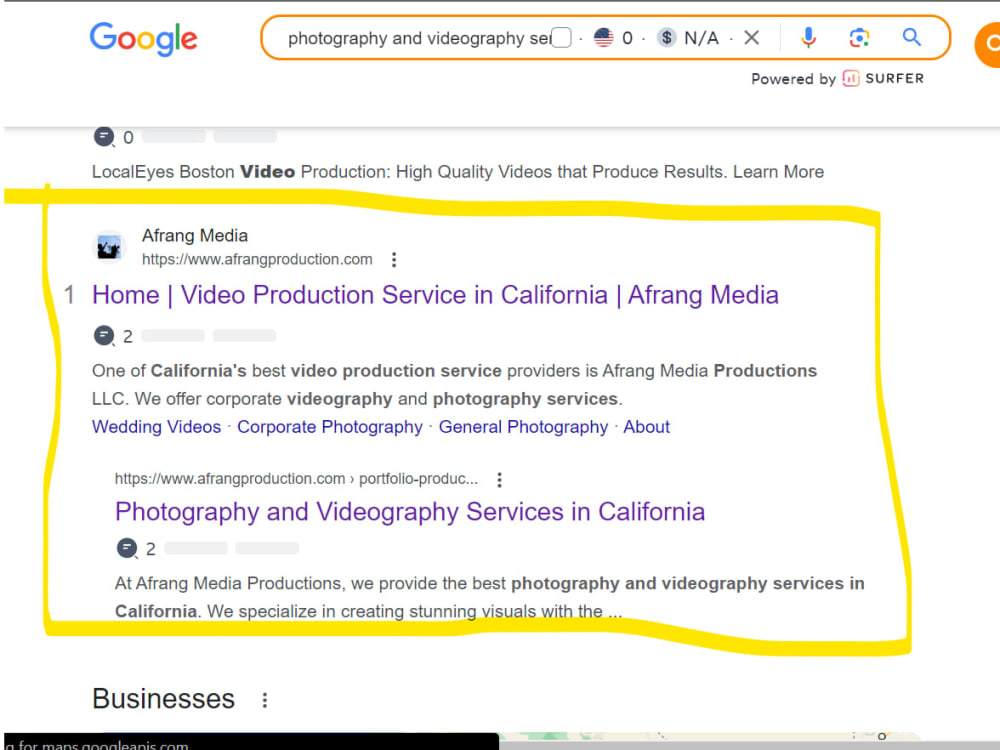Clear the search query with X
This screenshot has width=1000, height=750.
tap(752, 38)
